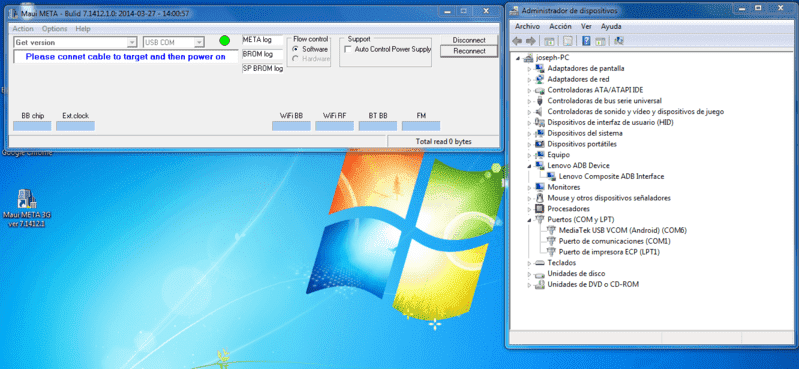Click the Controladoras de sonido category icon
The height and width of the screenshot is (369, 799).
(x=540, y=112)
